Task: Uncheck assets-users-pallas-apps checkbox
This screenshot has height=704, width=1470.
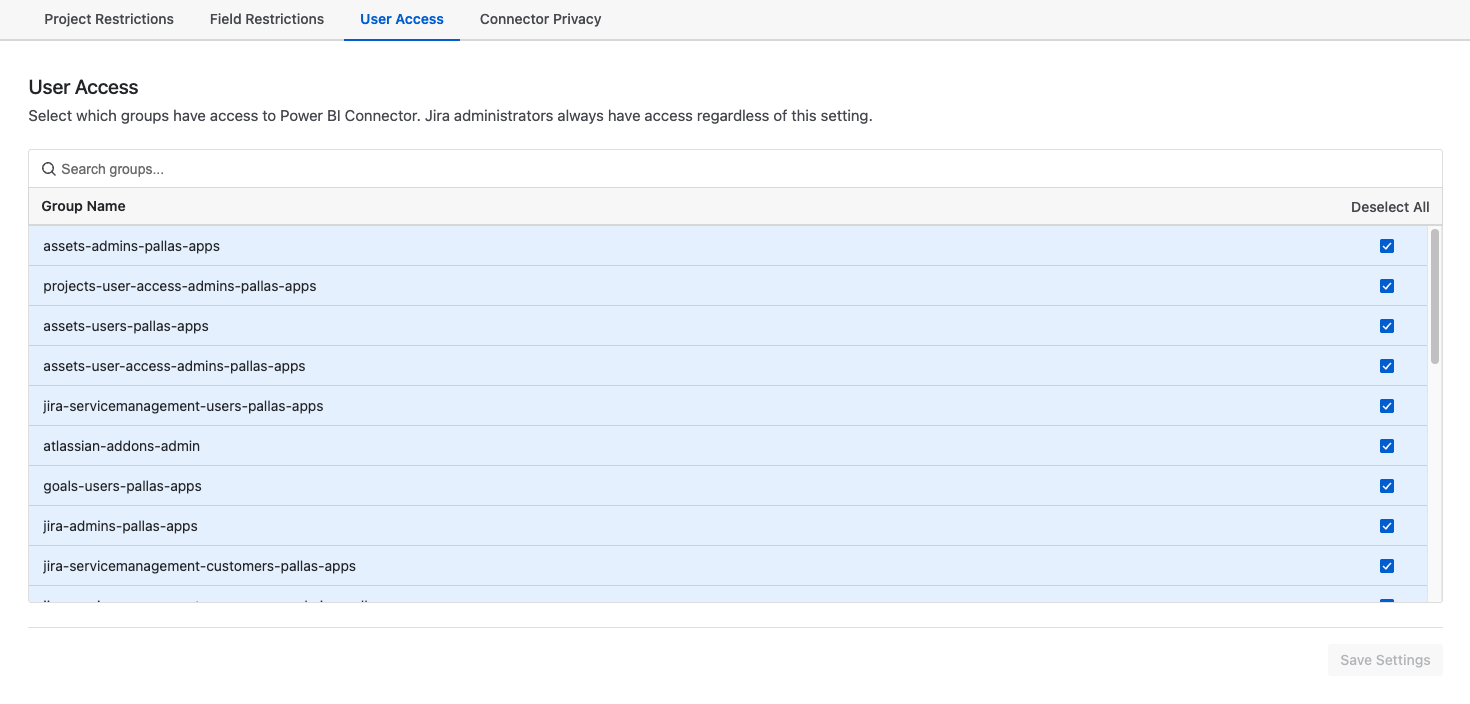Action: pos(1387,326)
